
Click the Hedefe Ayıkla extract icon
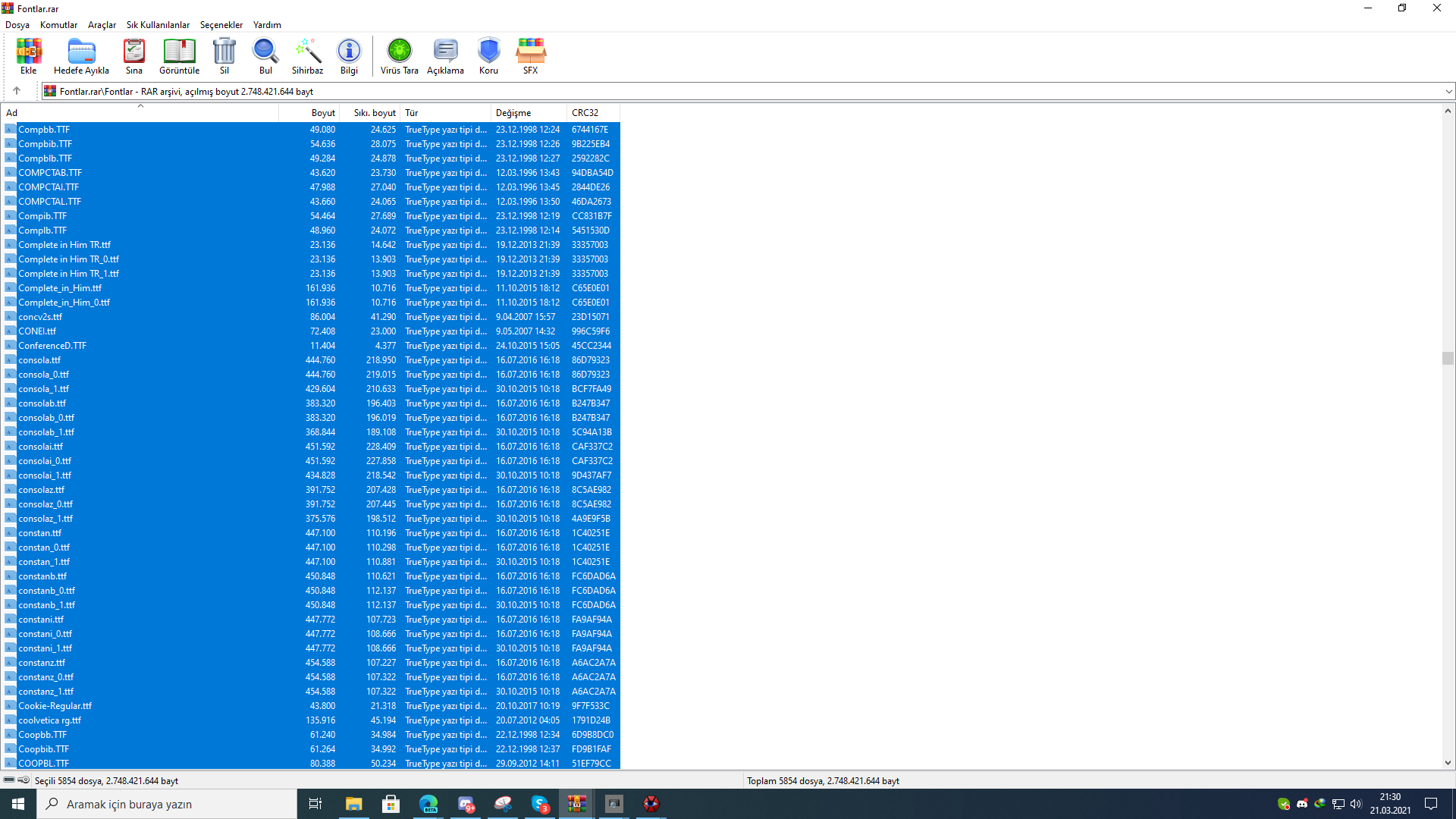(81, 56)
